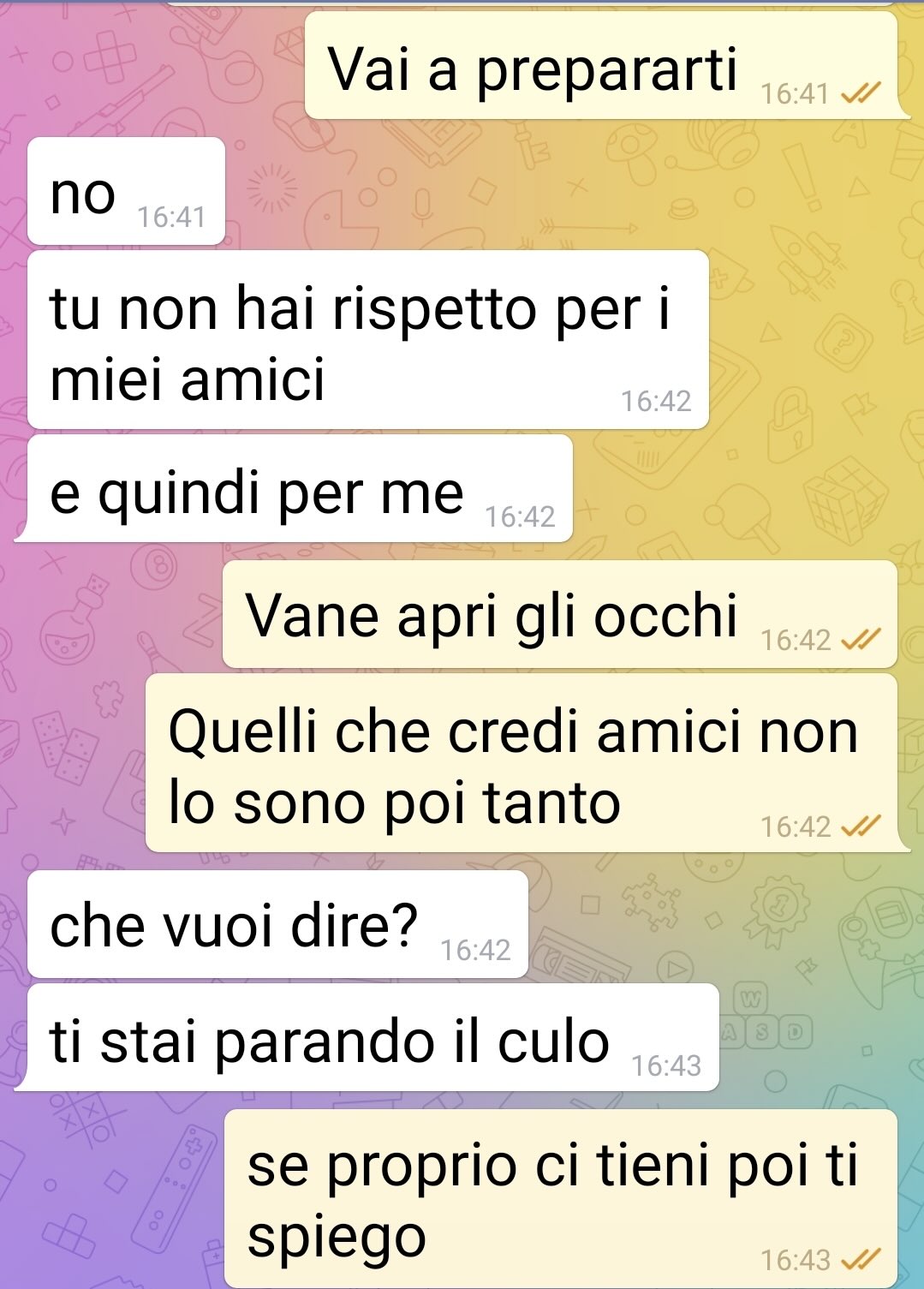The height and width of the screenshot is (1289, 924).
Task: Click read receipt ticks on 'Quelli che credi amici' message
Action: [861, 827]
